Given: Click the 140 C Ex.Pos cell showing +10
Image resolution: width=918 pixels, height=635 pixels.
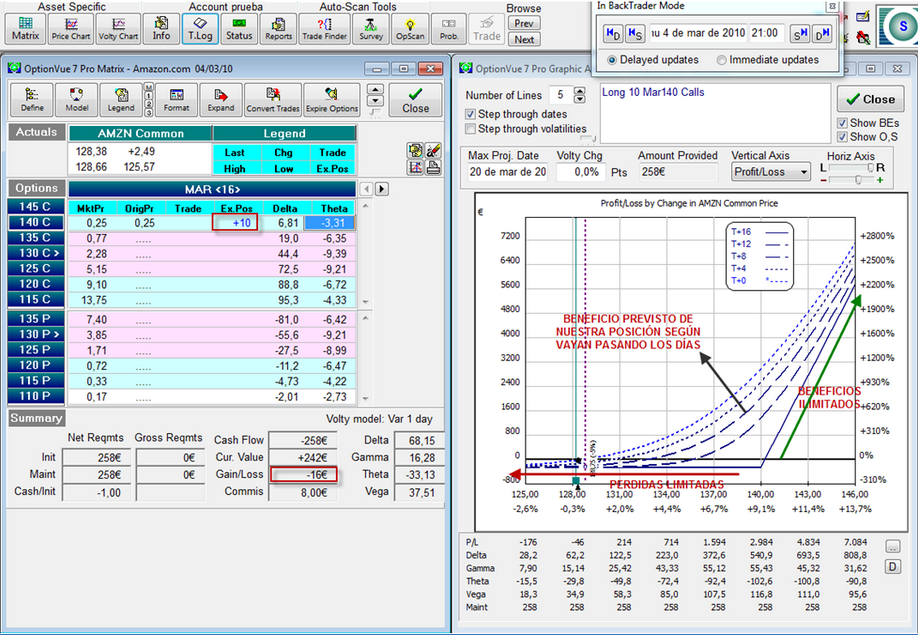Looking at the screenshot, I should pos(235,223).
